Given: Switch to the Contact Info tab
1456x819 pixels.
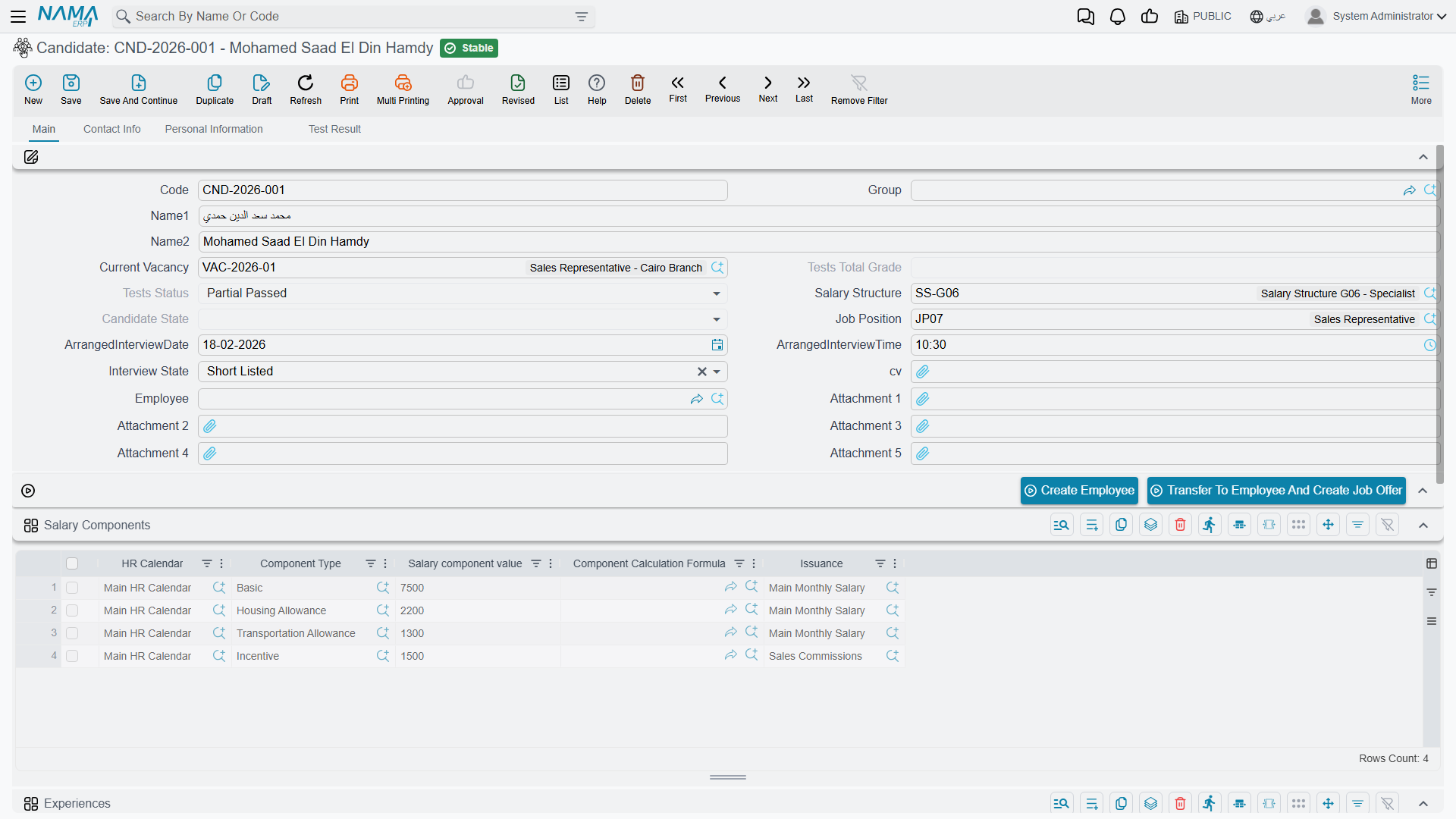Looking at the screenshot, I should (112, 129).
